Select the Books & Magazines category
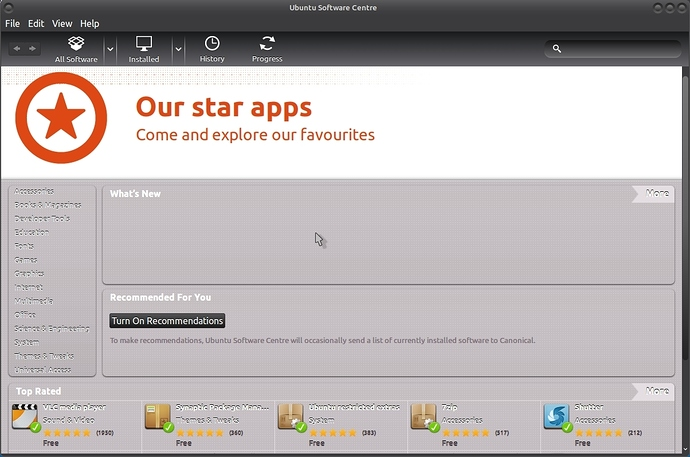Viewport: 690px width, 457px height. click(x=48, y=205)
